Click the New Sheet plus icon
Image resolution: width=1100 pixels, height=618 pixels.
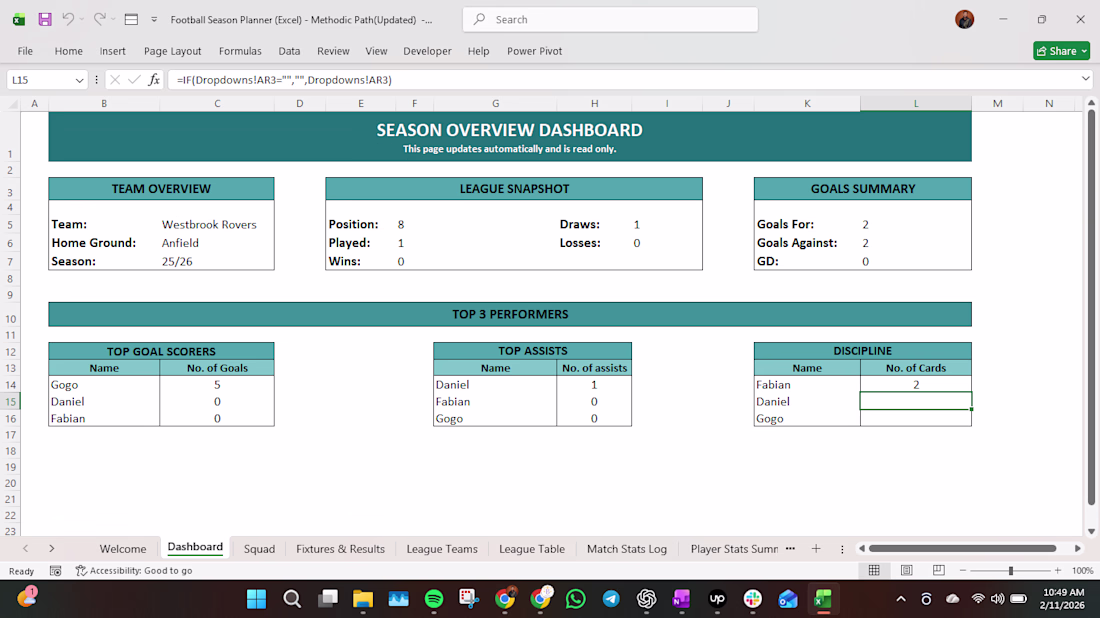[x=816, y=549]
